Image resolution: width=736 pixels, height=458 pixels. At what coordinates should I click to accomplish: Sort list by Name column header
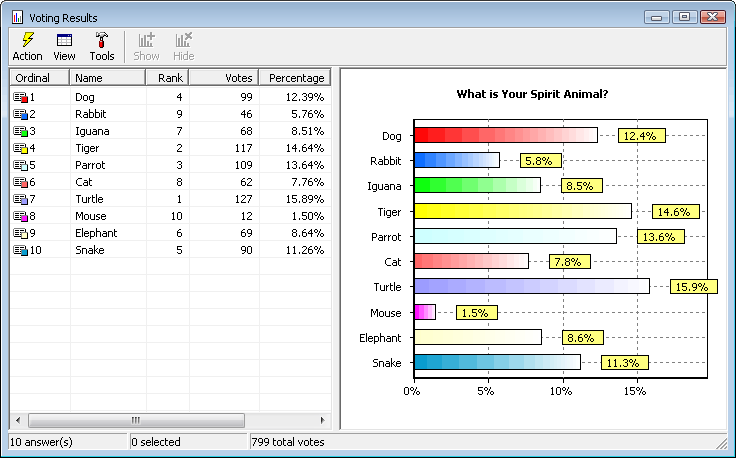(x=108, y=78)
